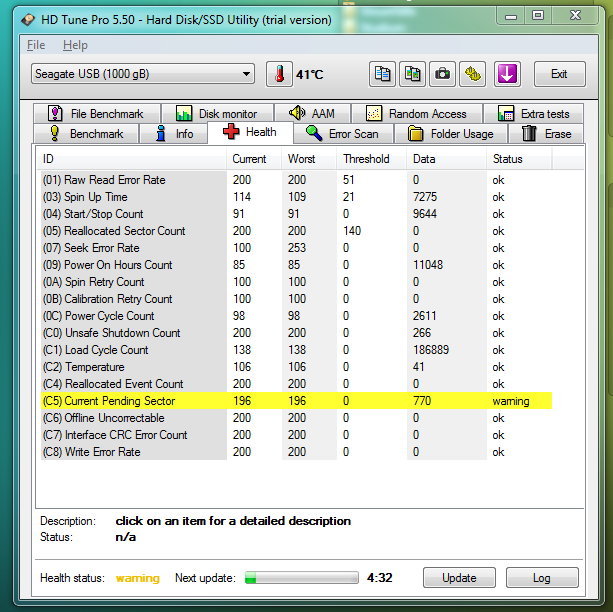Click the warning status in highlighted row
This screenshot has width=613, height=612.
pyautogui.click(x=511, y=401)
